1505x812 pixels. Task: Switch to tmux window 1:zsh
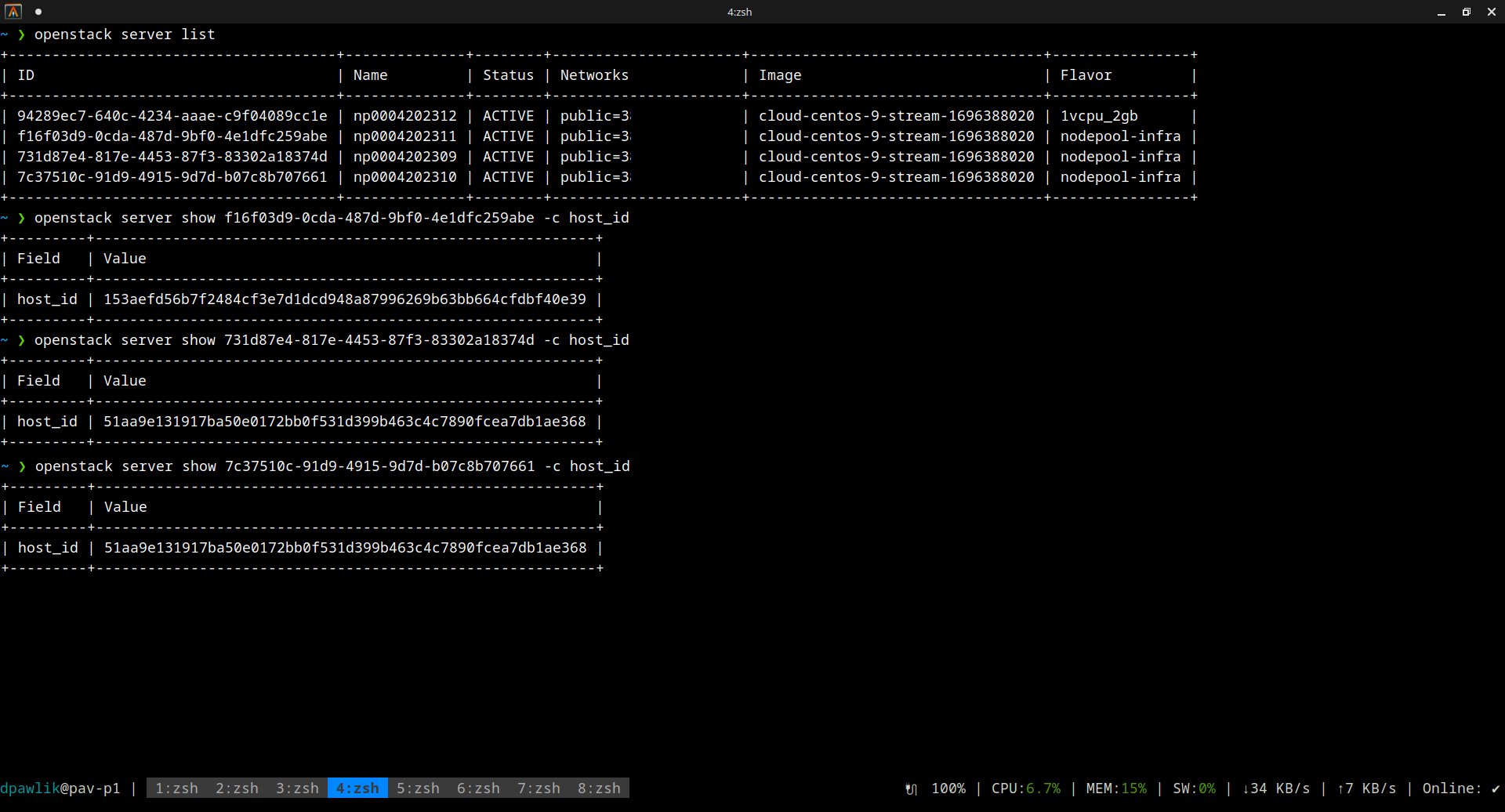pos(176,788)
